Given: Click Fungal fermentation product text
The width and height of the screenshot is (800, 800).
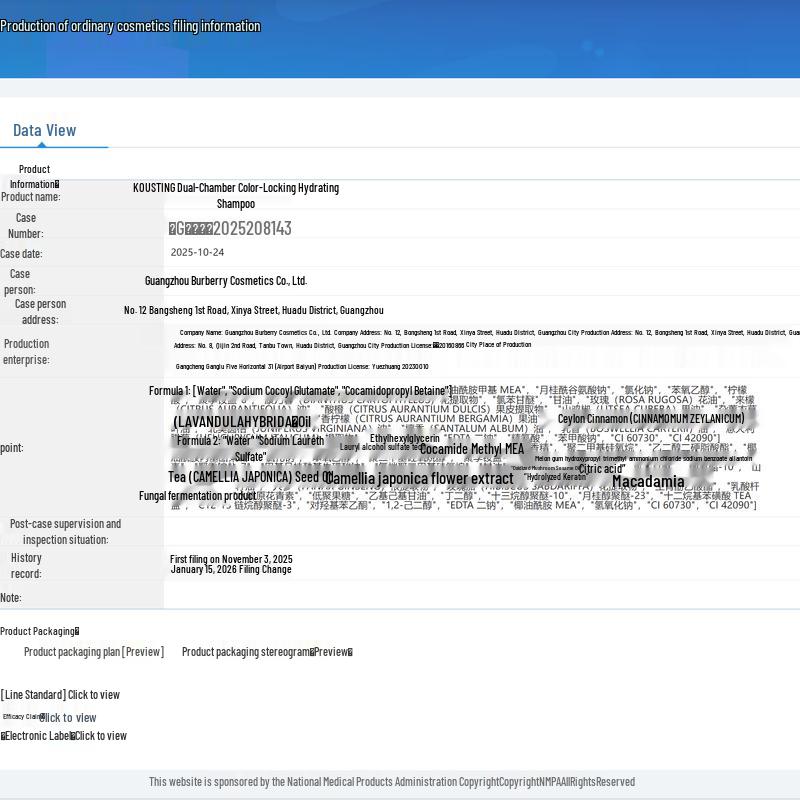Looking at the screenshot, I should (x=197, y=496).
